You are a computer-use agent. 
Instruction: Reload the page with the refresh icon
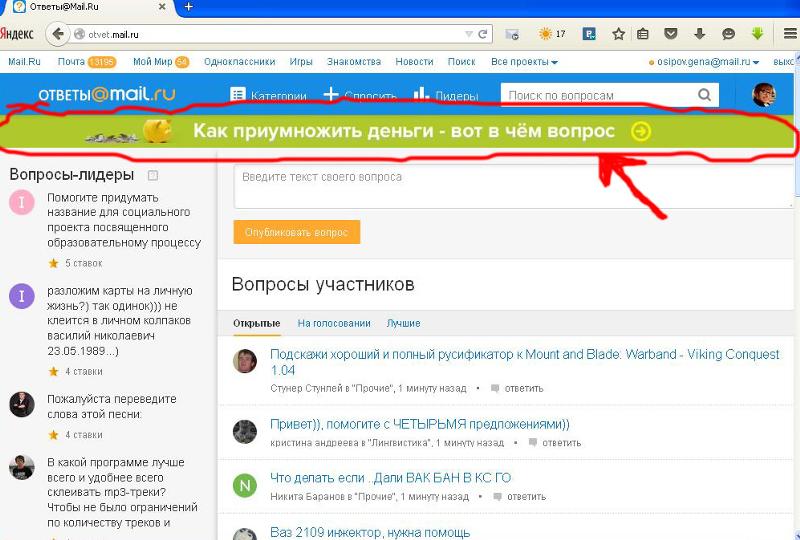click(482, 34)
